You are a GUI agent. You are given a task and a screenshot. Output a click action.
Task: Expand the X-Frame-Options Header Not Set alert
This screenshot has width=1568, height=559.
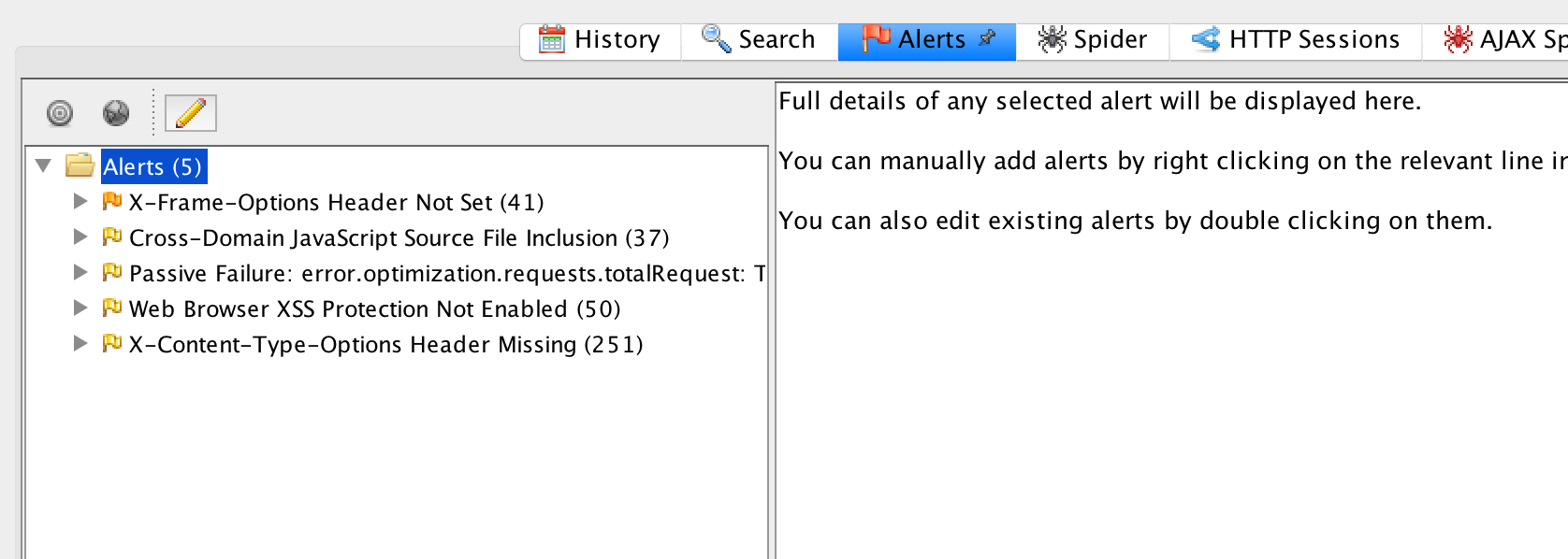tap(80, 201)
